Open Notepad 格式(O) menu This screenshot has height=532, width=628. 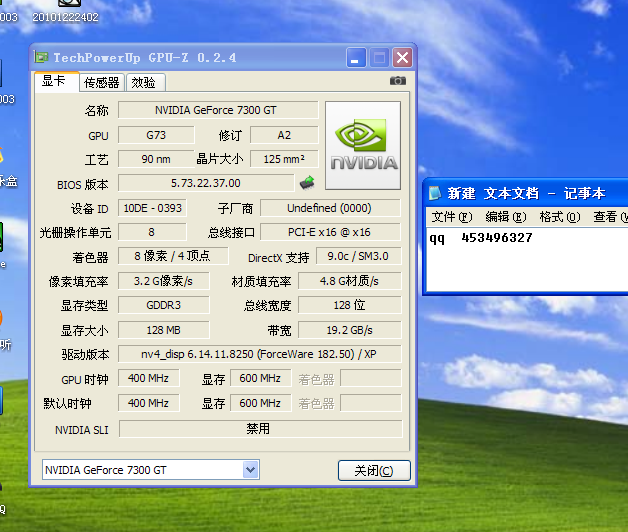[560, 217]
